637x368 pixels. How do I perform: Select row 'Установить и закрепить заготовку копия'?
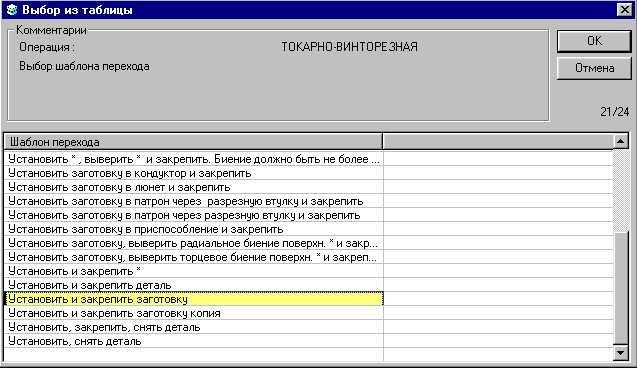(x=193, y=314)
